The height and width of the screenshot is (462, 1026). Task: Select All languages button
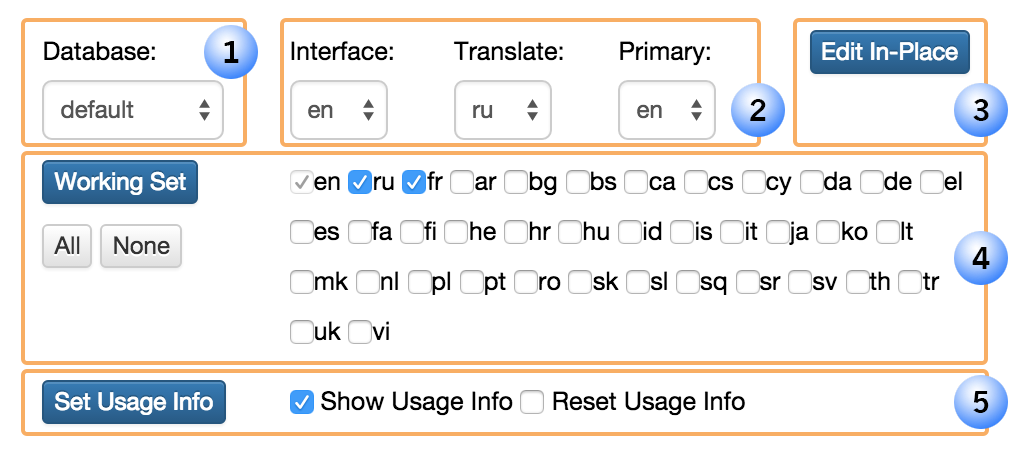(67, 246)
